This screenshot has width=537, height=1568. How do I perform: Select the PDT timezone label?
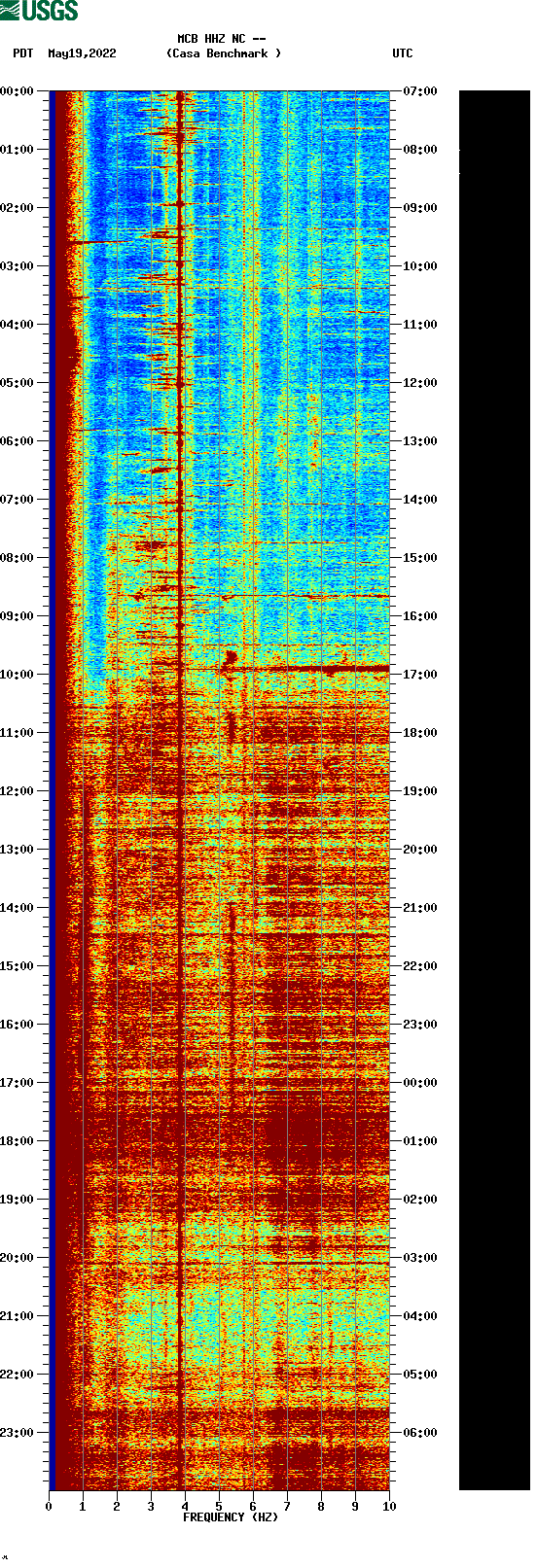[x=23, y=53]
